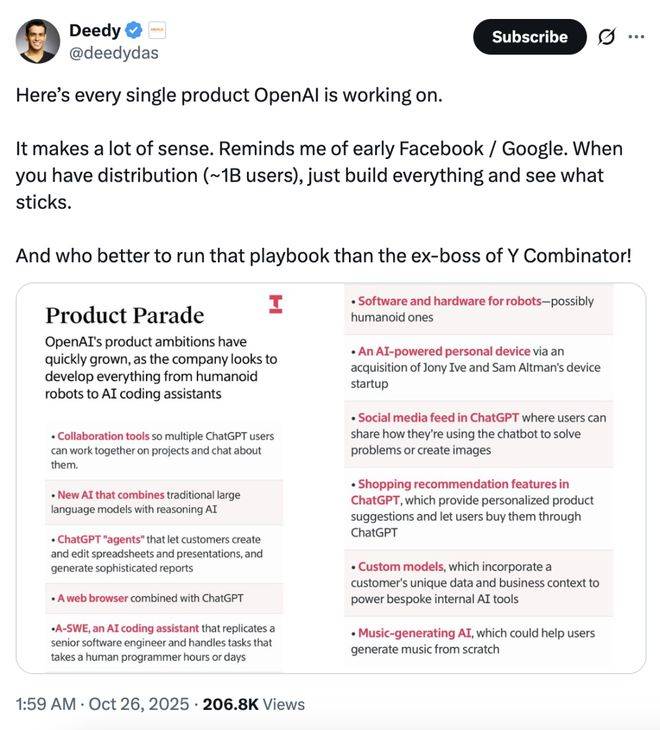Viewport: 660px width, 730px height.
Task: Open the three-dot more options menu
Action: pyautogui.click(x=636, y=37)
